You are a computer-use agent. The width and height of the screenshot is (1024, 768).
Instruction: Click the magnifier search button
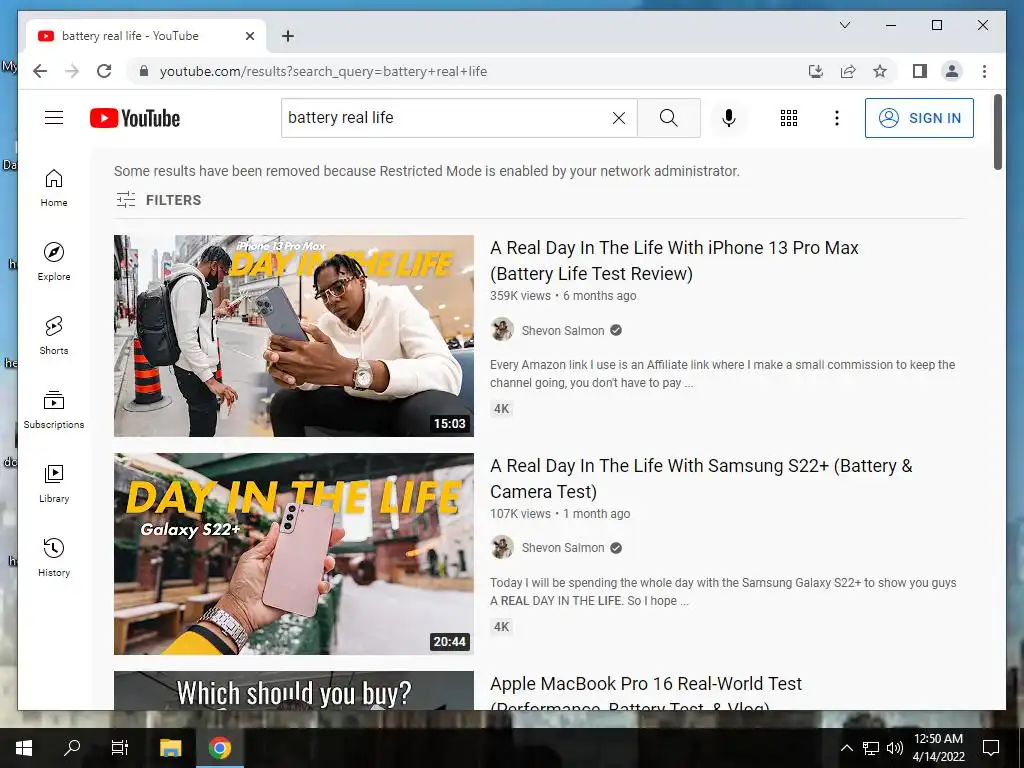click(669, 118)
